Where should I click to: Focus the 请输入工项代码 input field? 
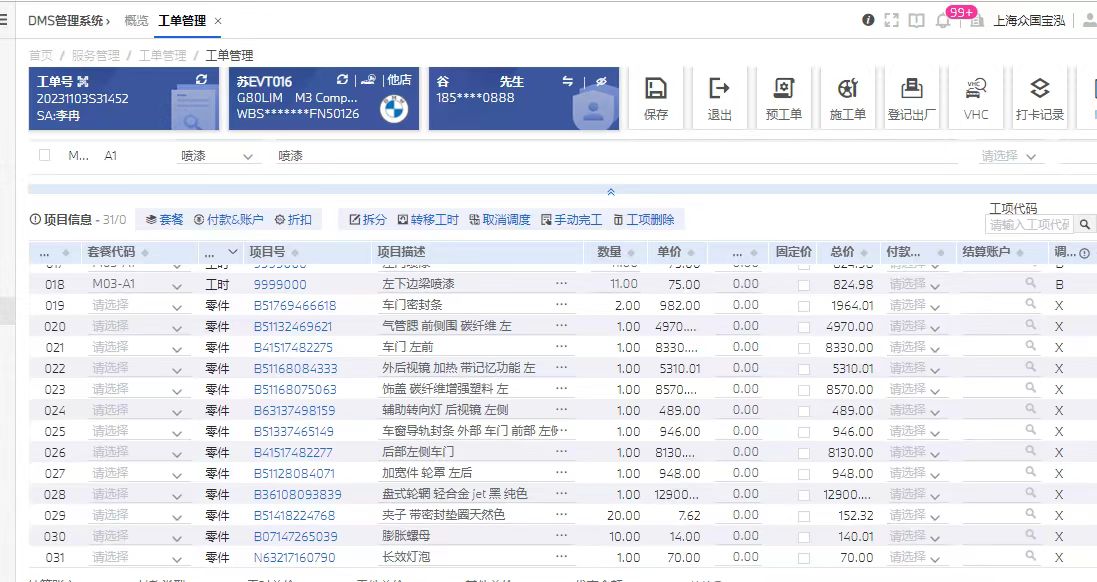(1028, 225)
